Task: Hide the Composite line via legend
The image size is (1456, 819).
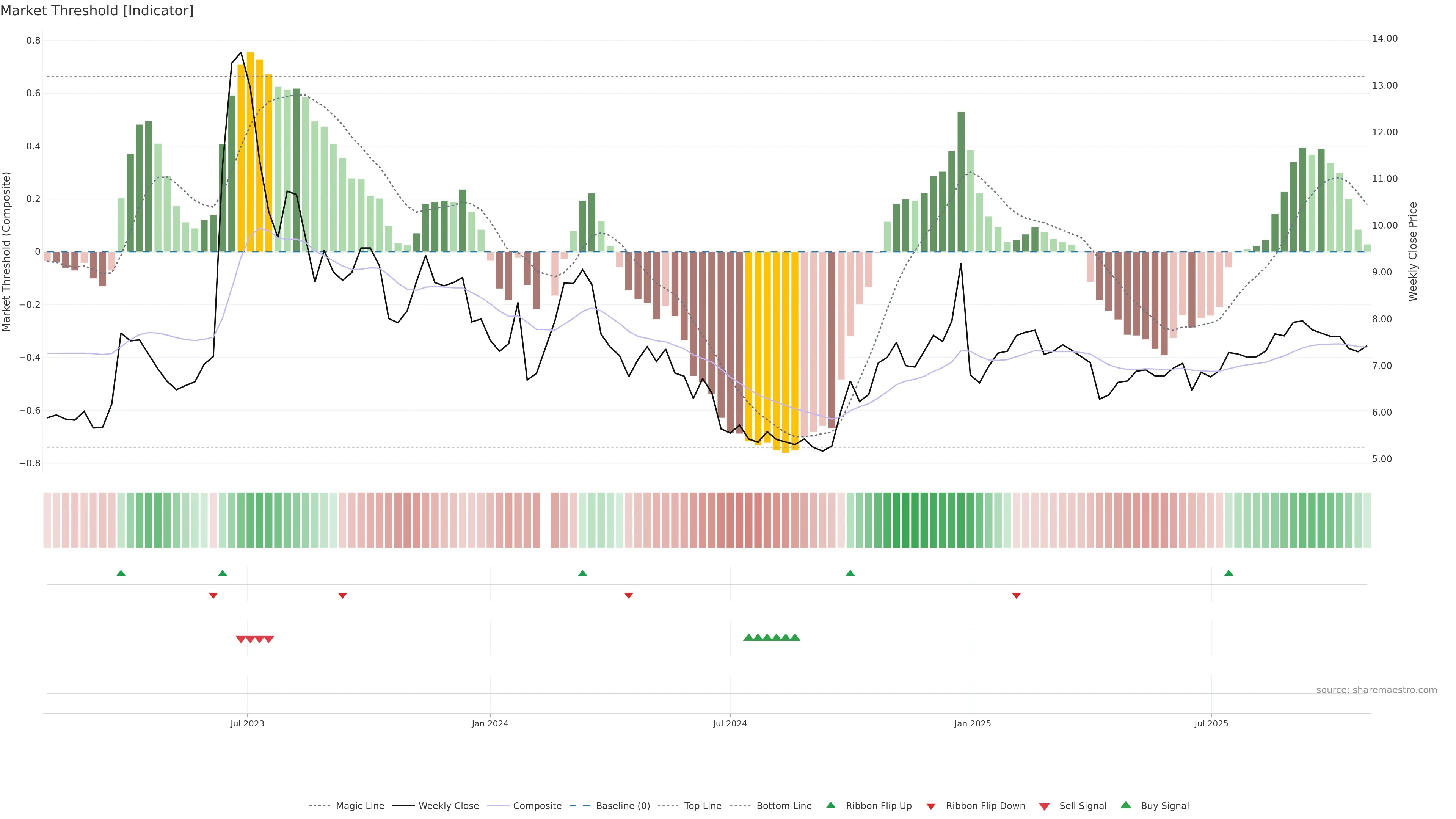Action: [x=537, y=806]
